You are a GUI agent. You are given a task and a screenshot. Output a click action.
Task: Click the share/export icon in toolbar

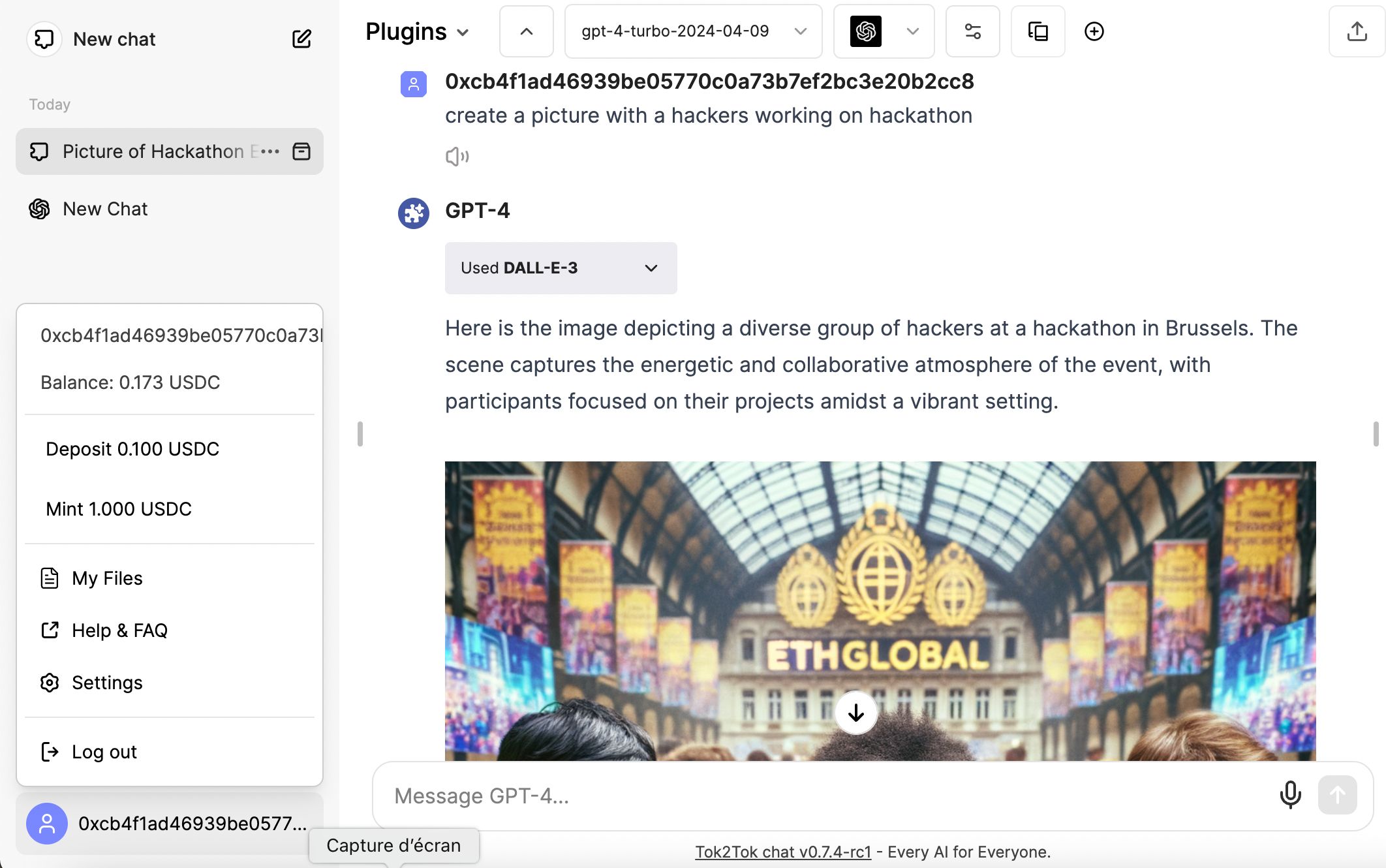tap(1357, 31)
